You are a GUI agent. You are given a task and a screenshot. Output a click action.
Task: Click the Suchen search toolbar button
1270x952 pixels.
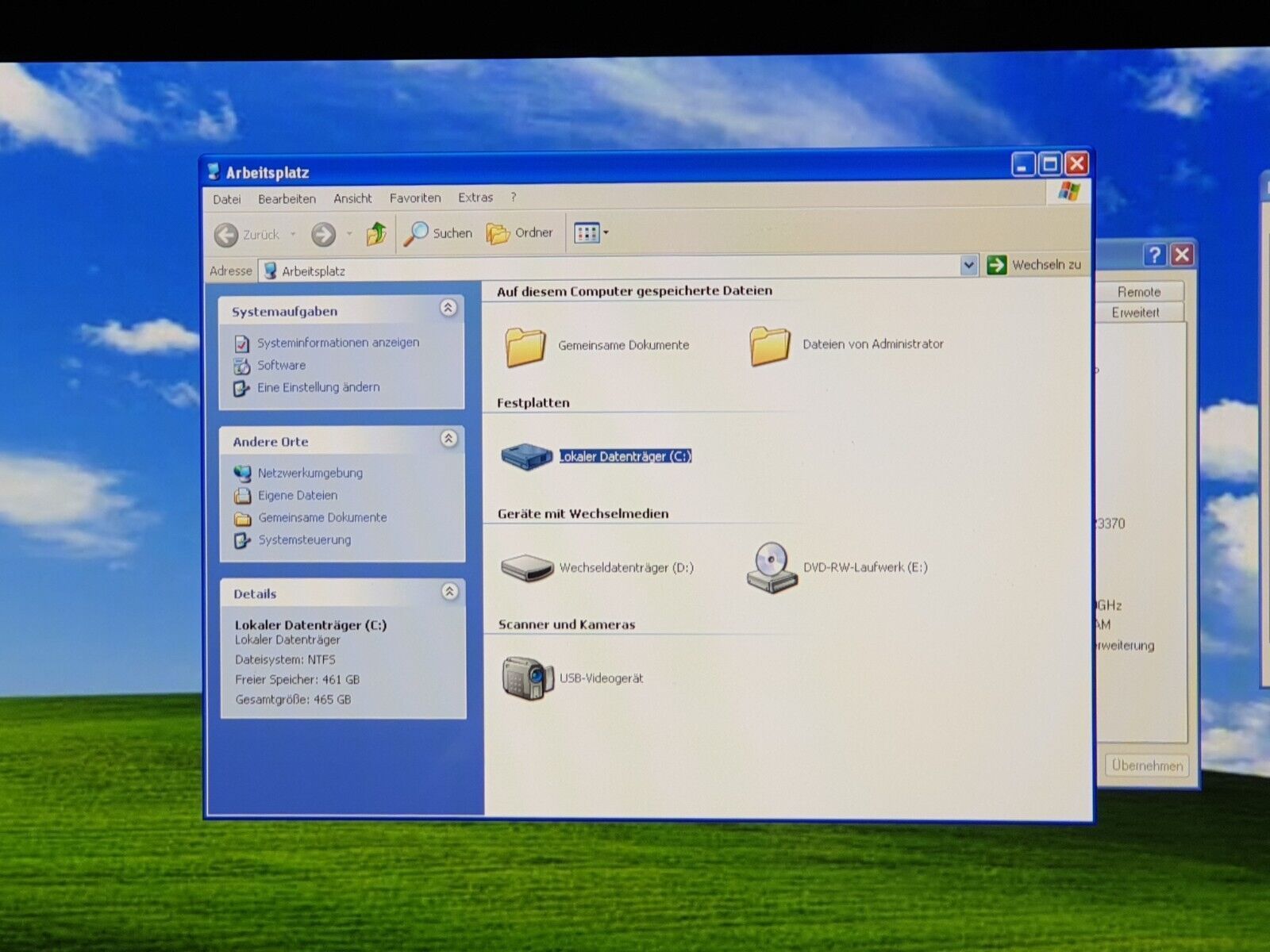437,233
